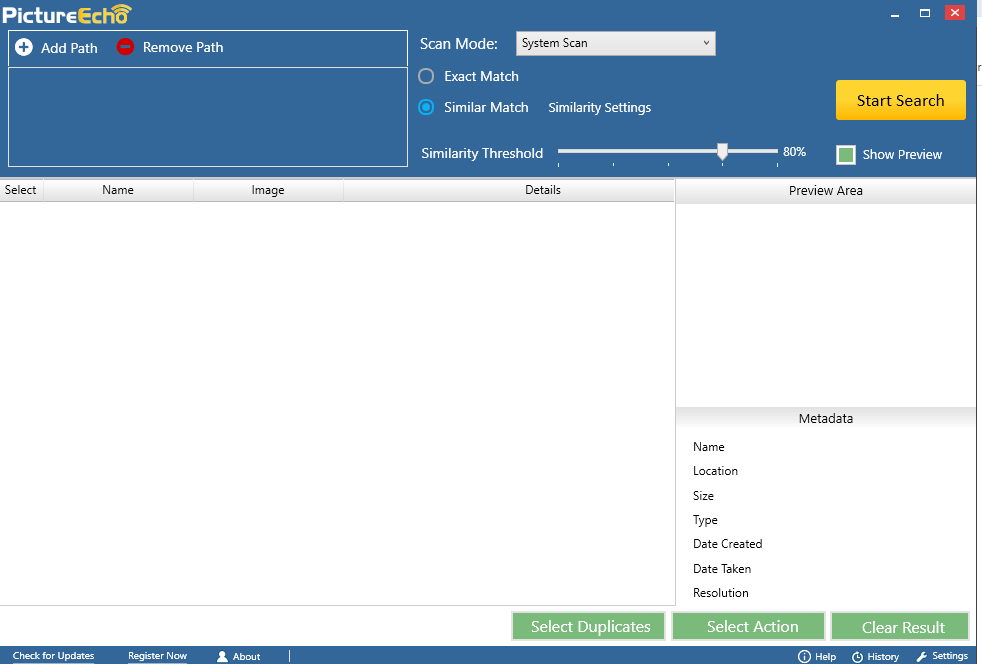Screen dimensions: 982x664
Task: Click the Location metadata label
Action: (715, 471)
